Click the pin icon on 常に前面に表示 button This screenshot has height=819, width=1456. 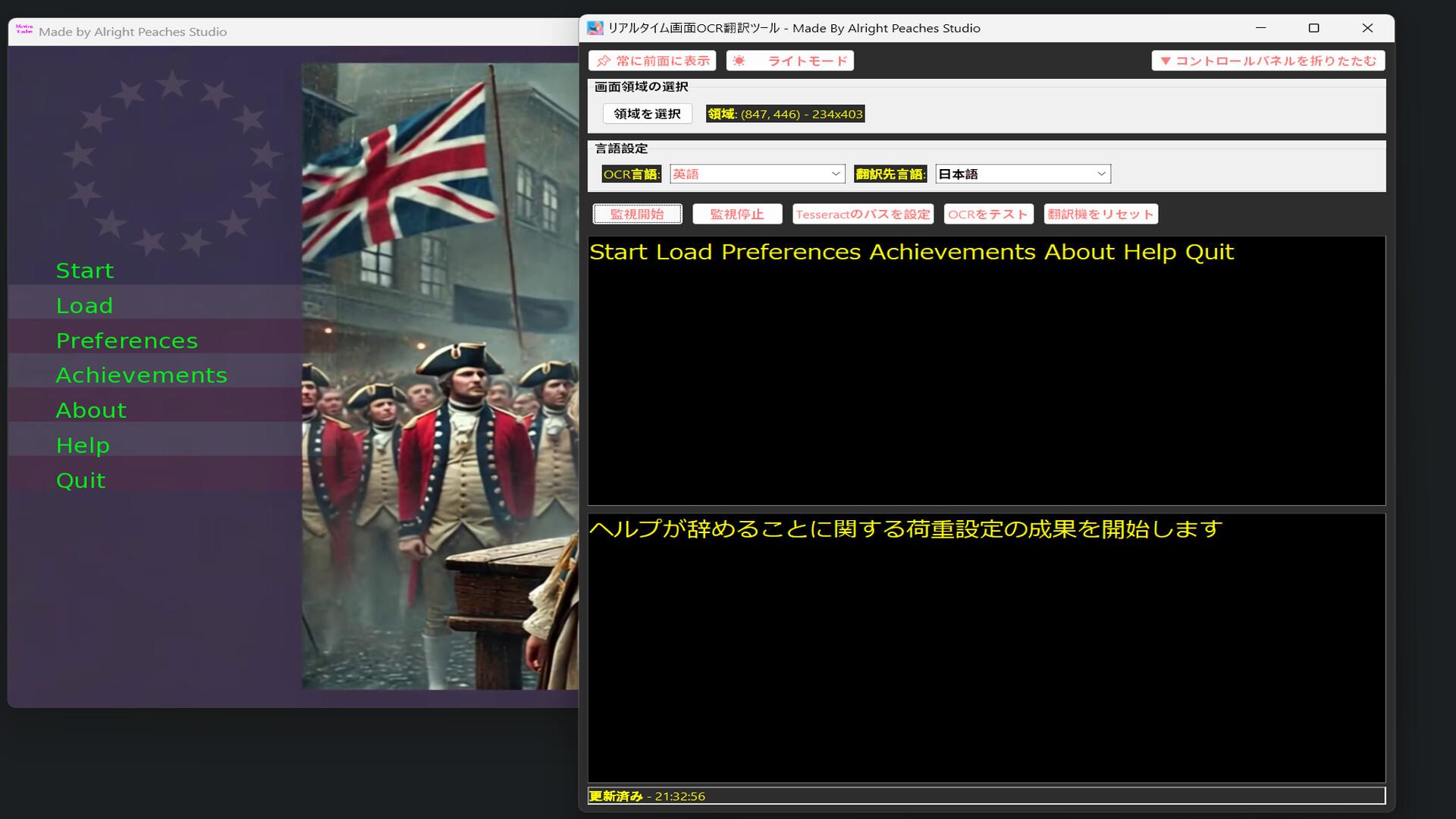603,61
